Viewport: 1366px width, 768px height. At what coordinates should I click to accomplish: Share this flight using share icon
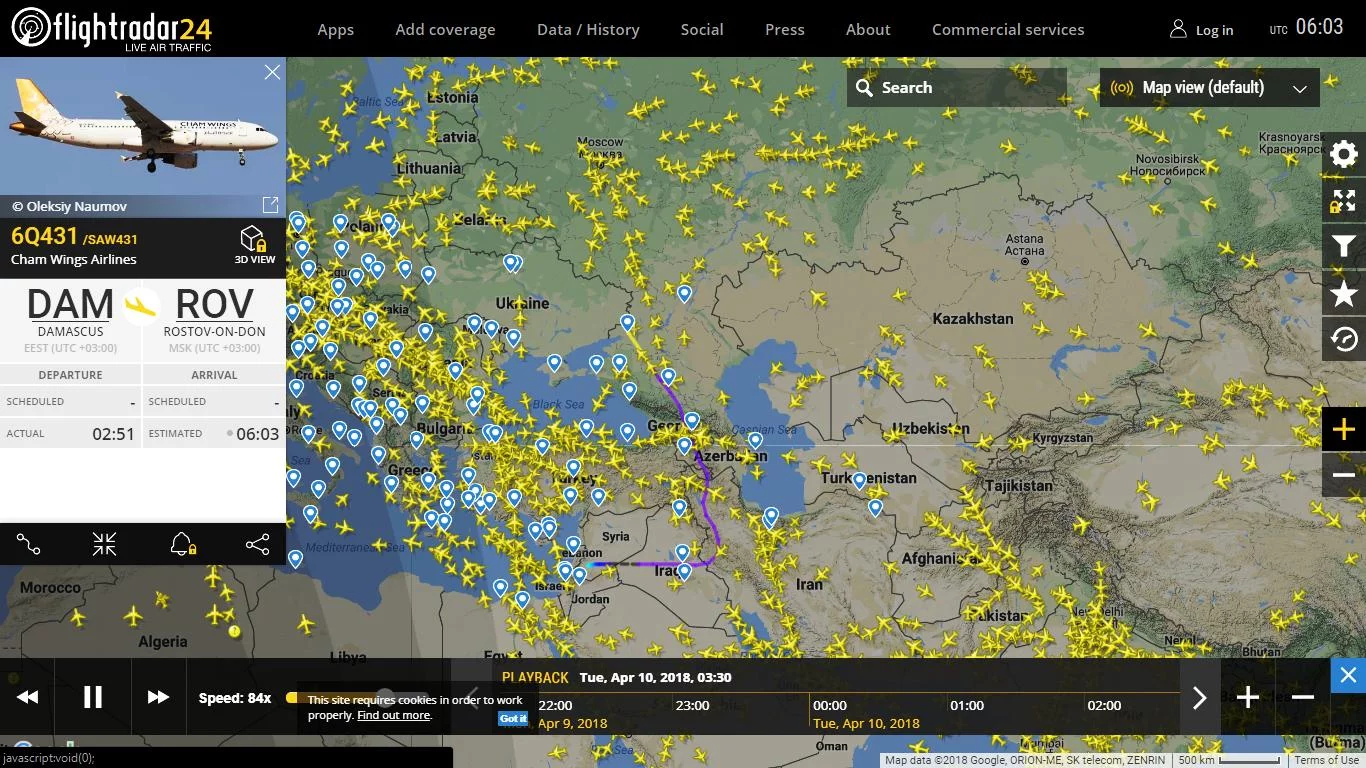coord(257,544)
